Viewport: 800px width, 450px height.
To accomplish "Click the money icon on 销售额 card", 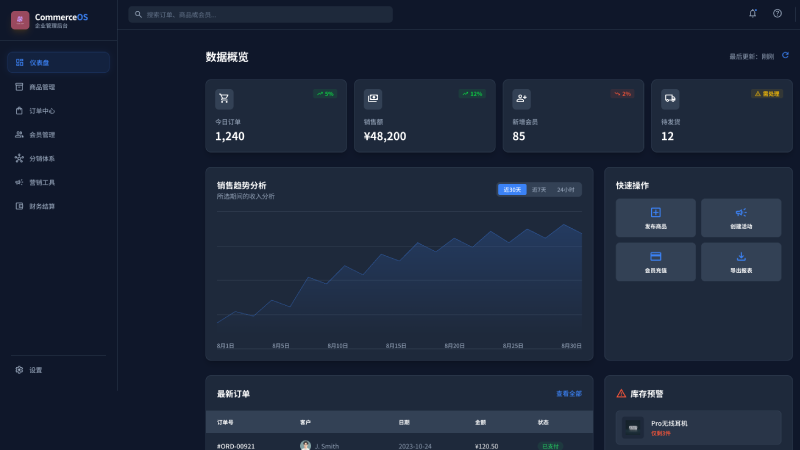I will 373,98.
